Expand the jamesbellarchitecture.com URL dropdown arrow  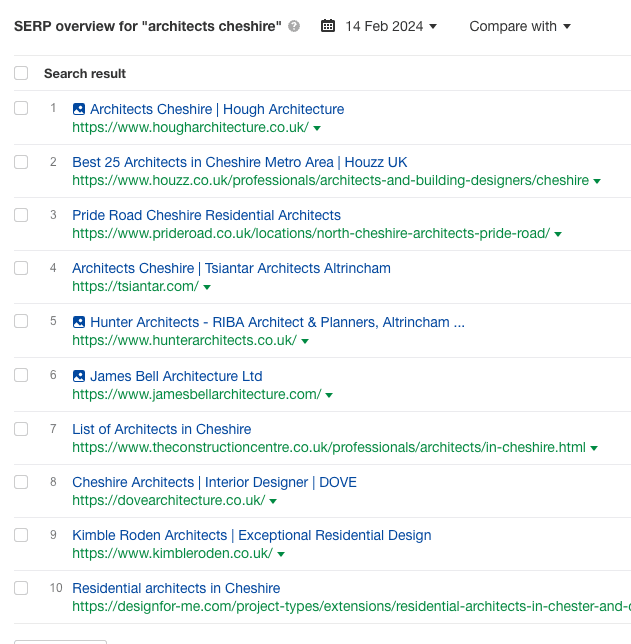pos(329,395)
